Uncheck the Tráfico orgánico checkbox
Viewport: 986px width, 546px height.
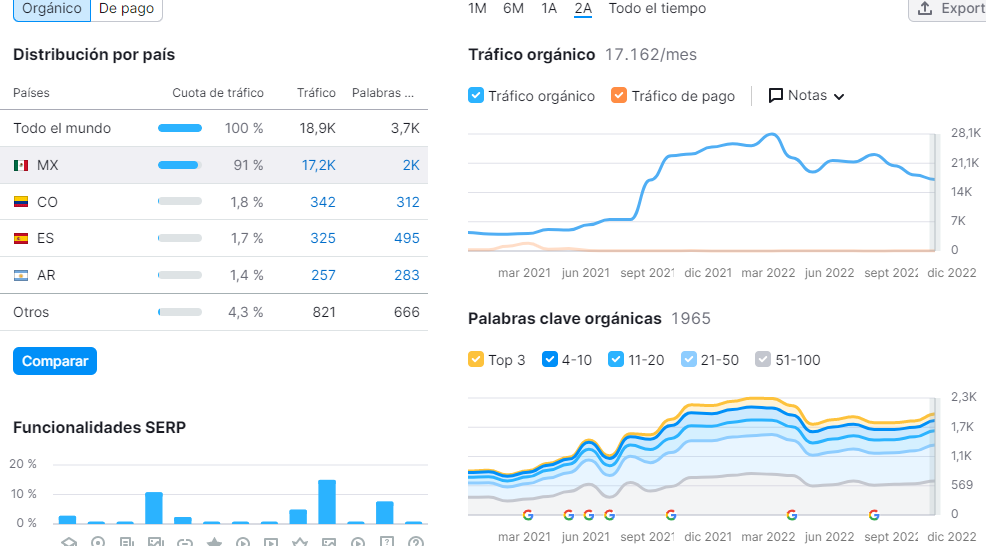tap(476, 96)
